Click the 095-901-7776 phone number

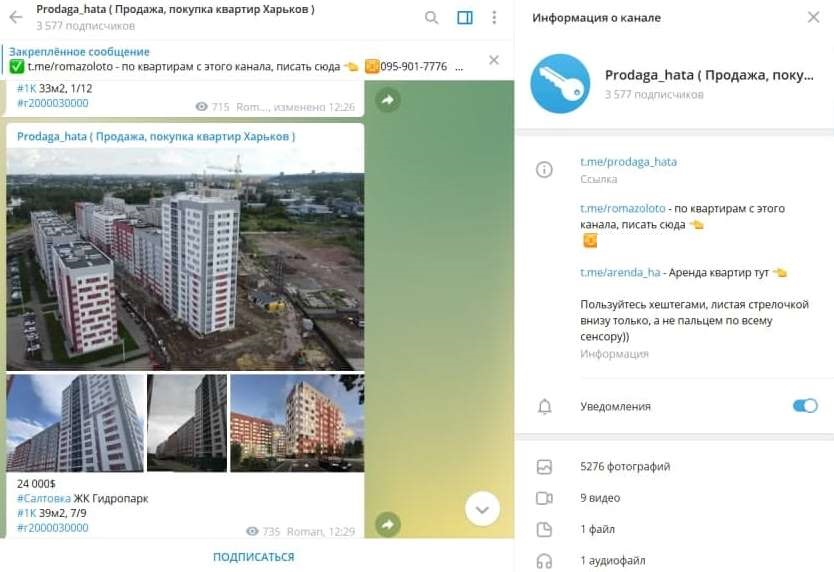pos(414,67)
